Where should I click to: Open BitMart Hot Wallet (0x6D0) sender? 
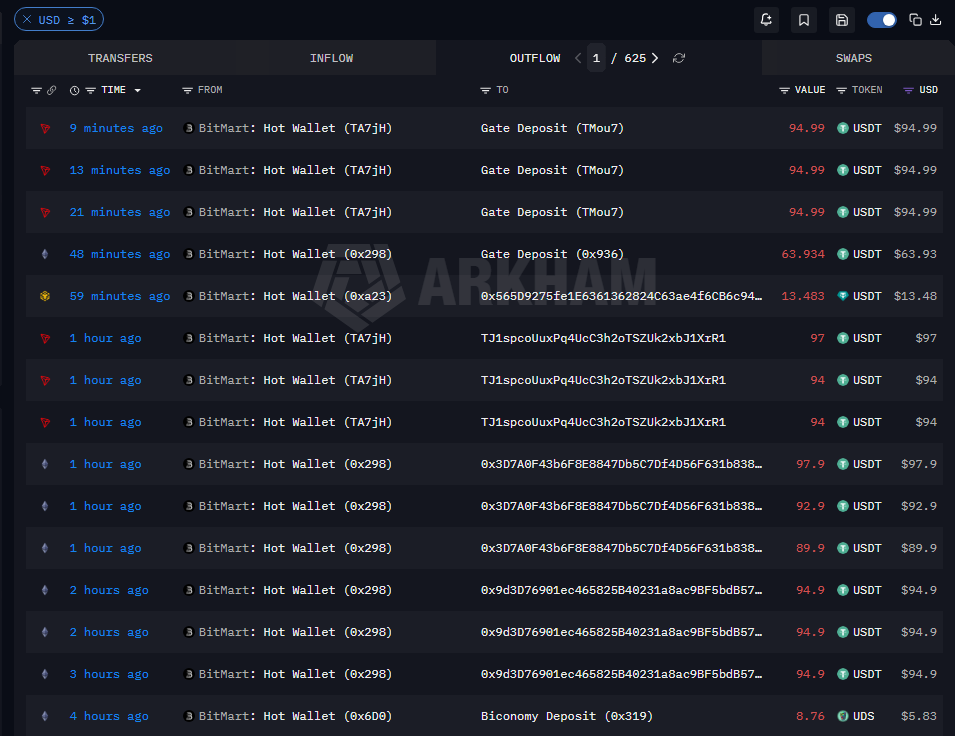pos(295,716)
